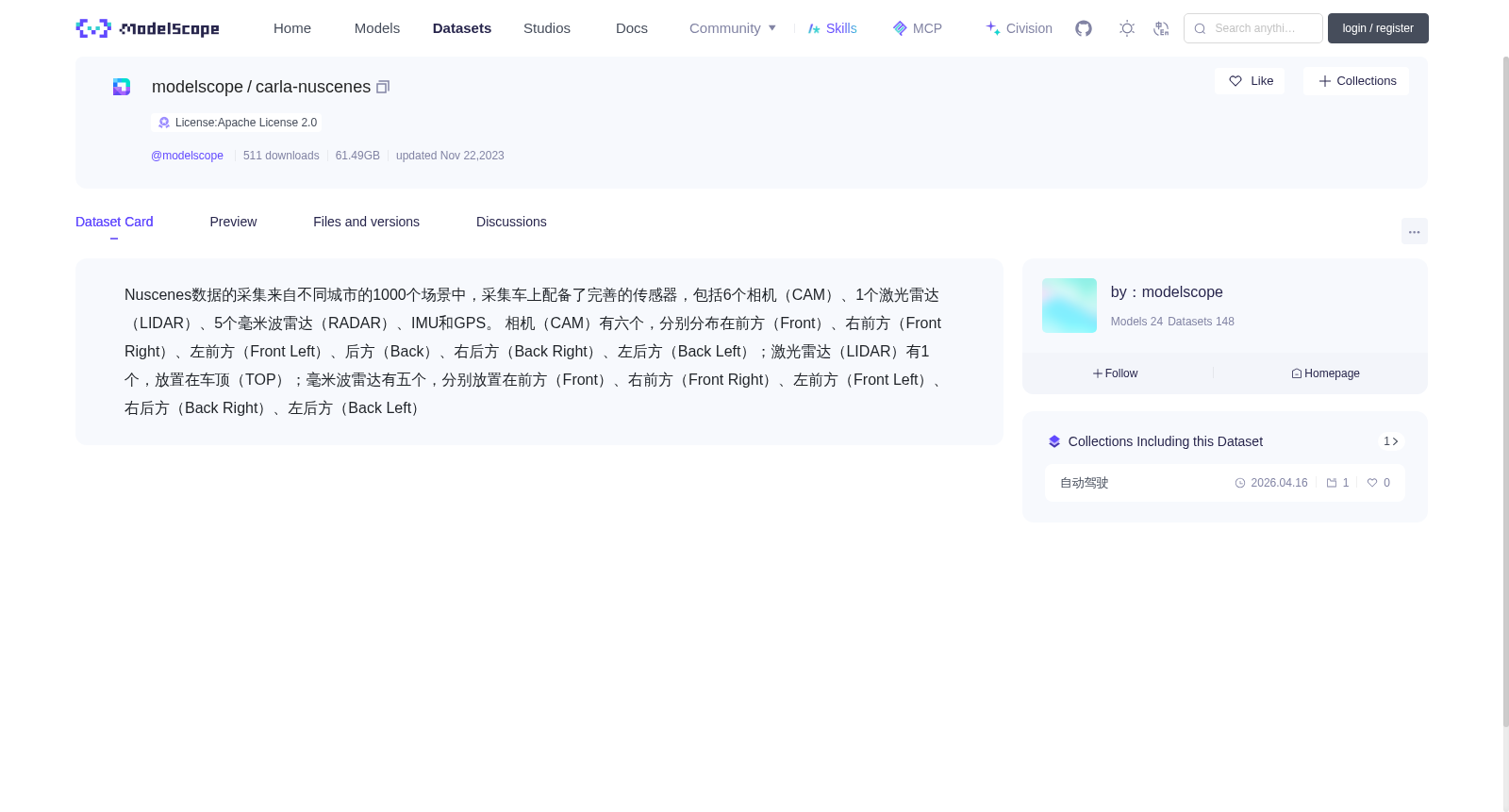Screen dimensions: 1509x812
Task: Click the magnifier icon in search box
Action: click(x=1200, y=28)
